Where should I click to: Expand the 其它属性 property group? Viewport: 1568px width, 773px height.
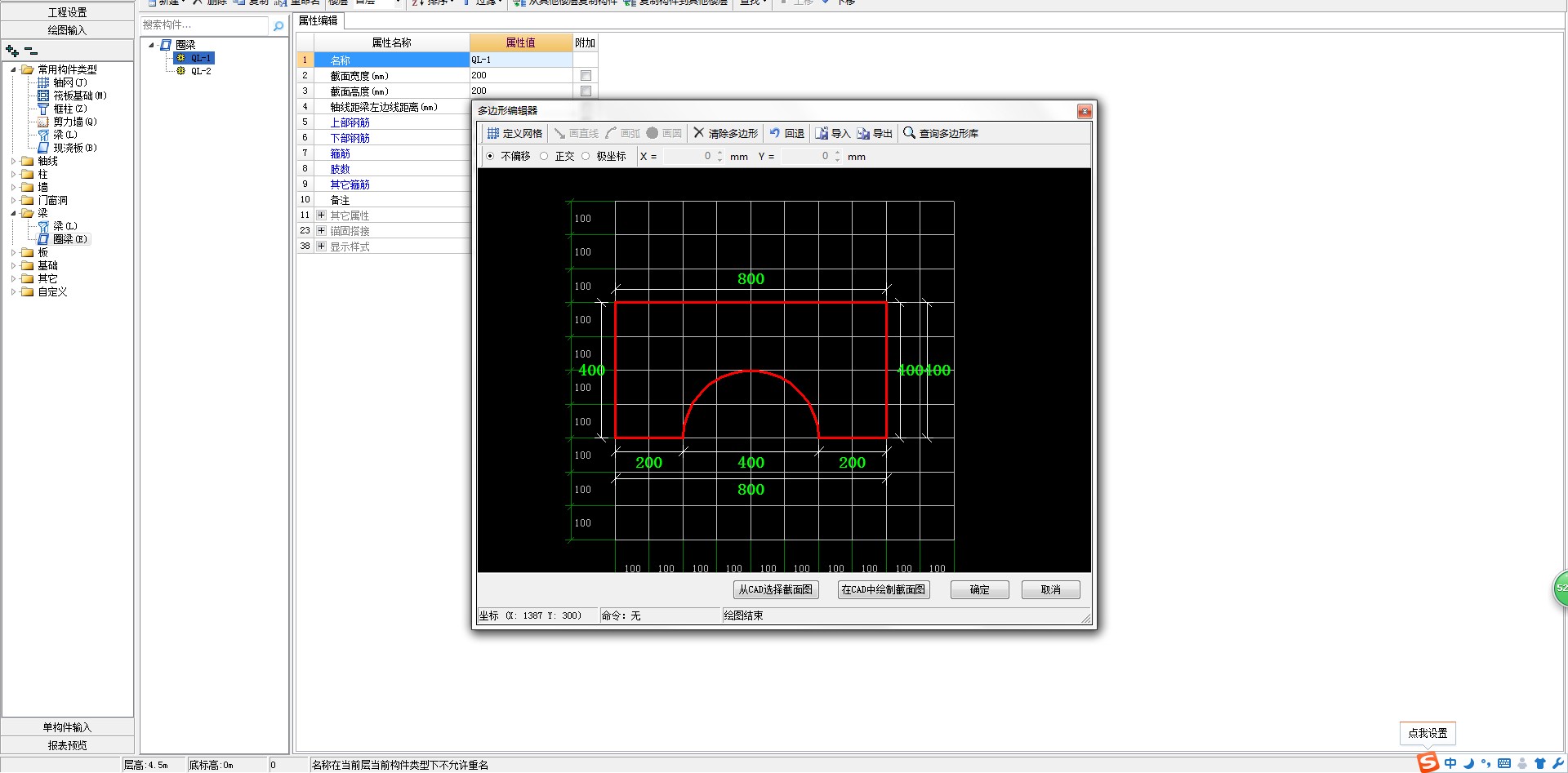321,215
